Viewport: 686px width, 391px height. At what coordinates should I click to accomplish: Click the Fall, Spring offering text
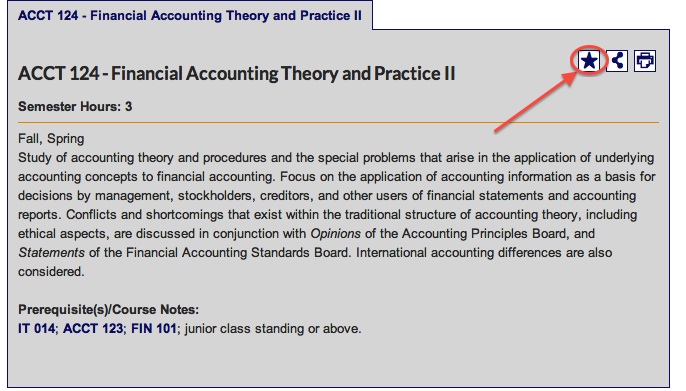tap(51, 139)
